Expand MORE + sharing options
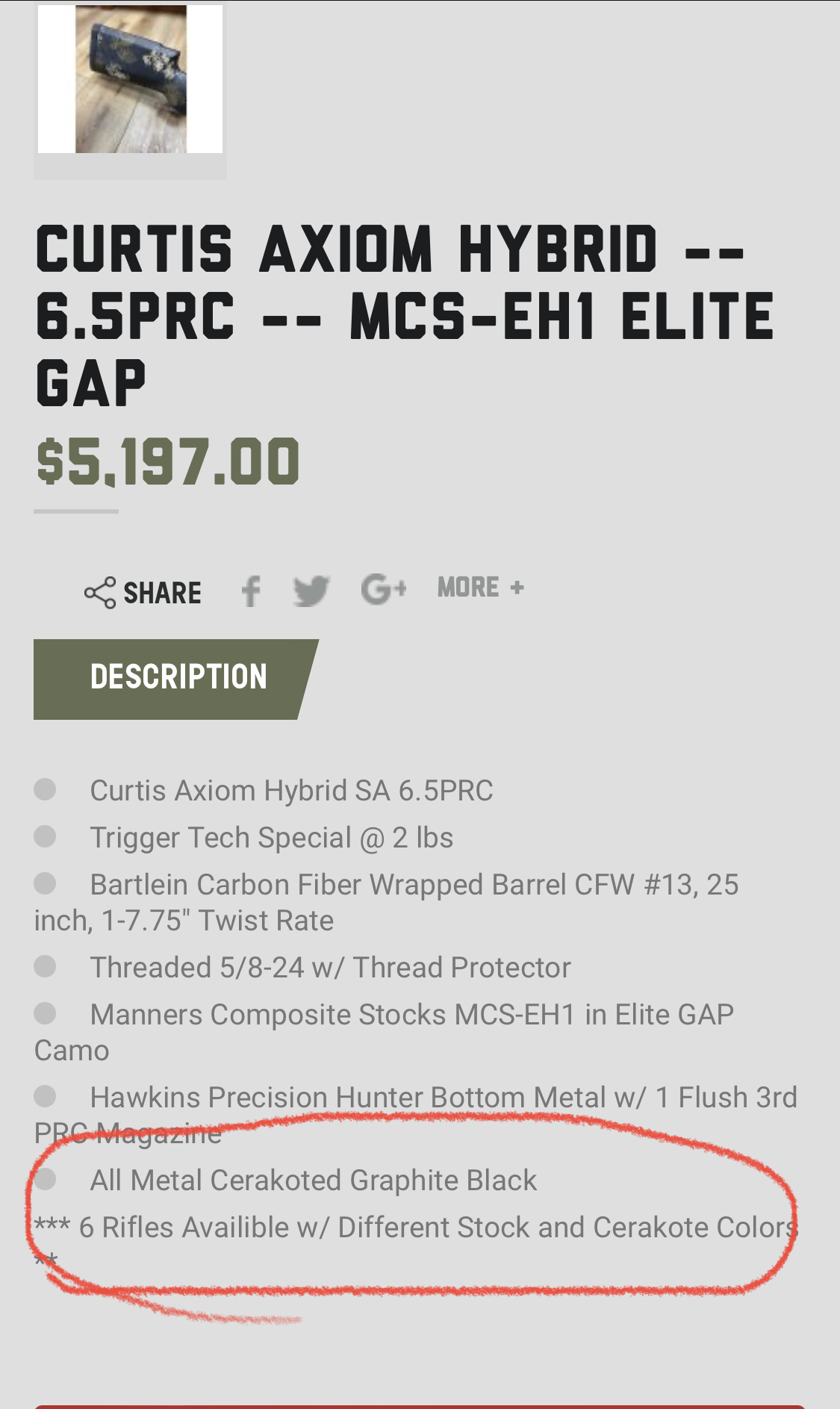The image size is (840, 1409). 480,588
